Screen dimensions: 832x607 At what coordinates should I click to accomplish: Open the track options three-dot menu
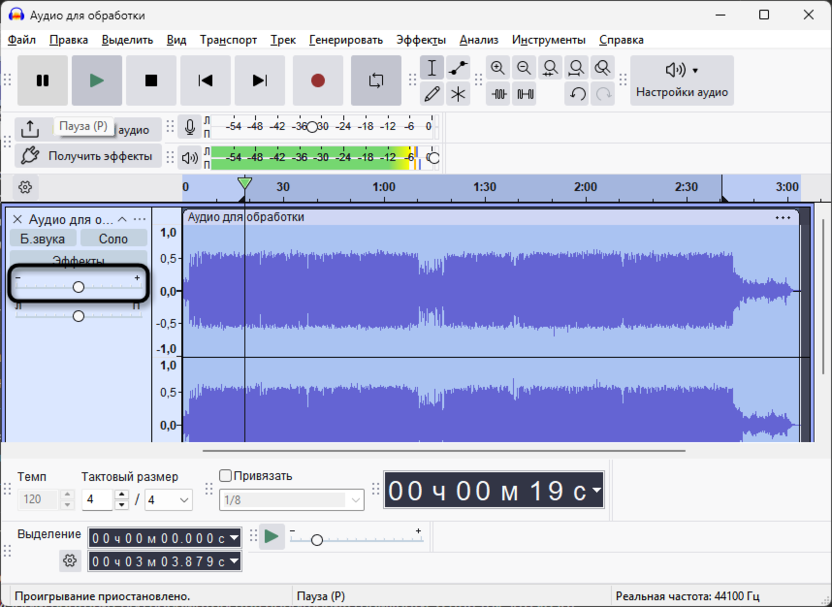tap(140, 219)
